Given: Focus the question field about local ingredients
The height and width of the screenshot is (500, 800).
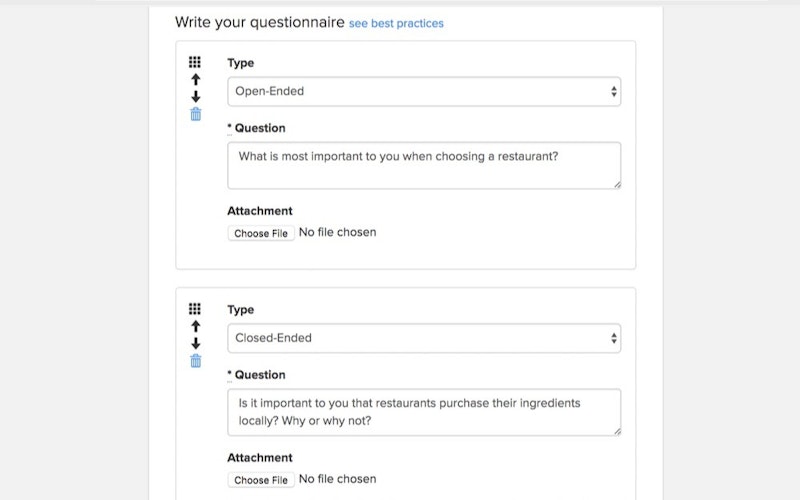Looking at the screenshot, I should [423, 412].
